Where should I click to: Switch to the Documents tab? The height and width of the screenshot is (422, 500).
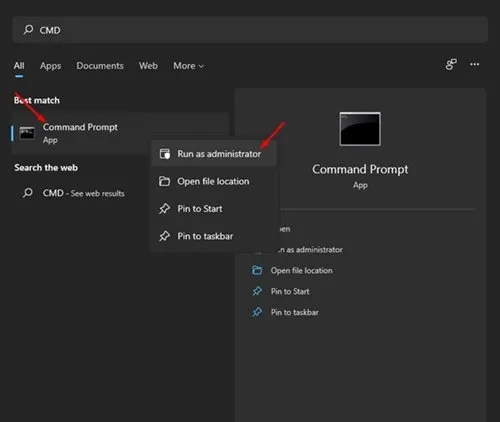[x=100, y=66]
